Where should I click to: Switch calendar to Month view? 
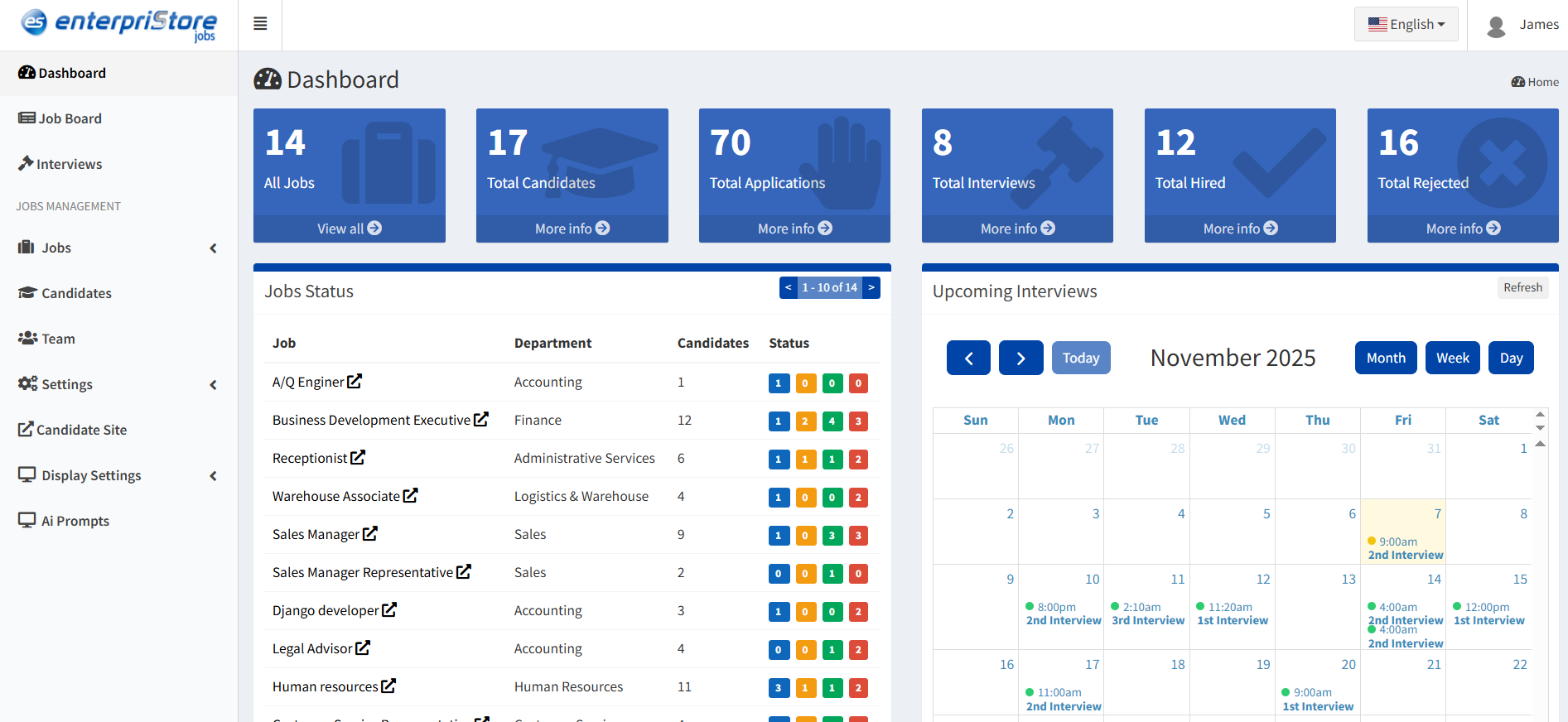1386,358
